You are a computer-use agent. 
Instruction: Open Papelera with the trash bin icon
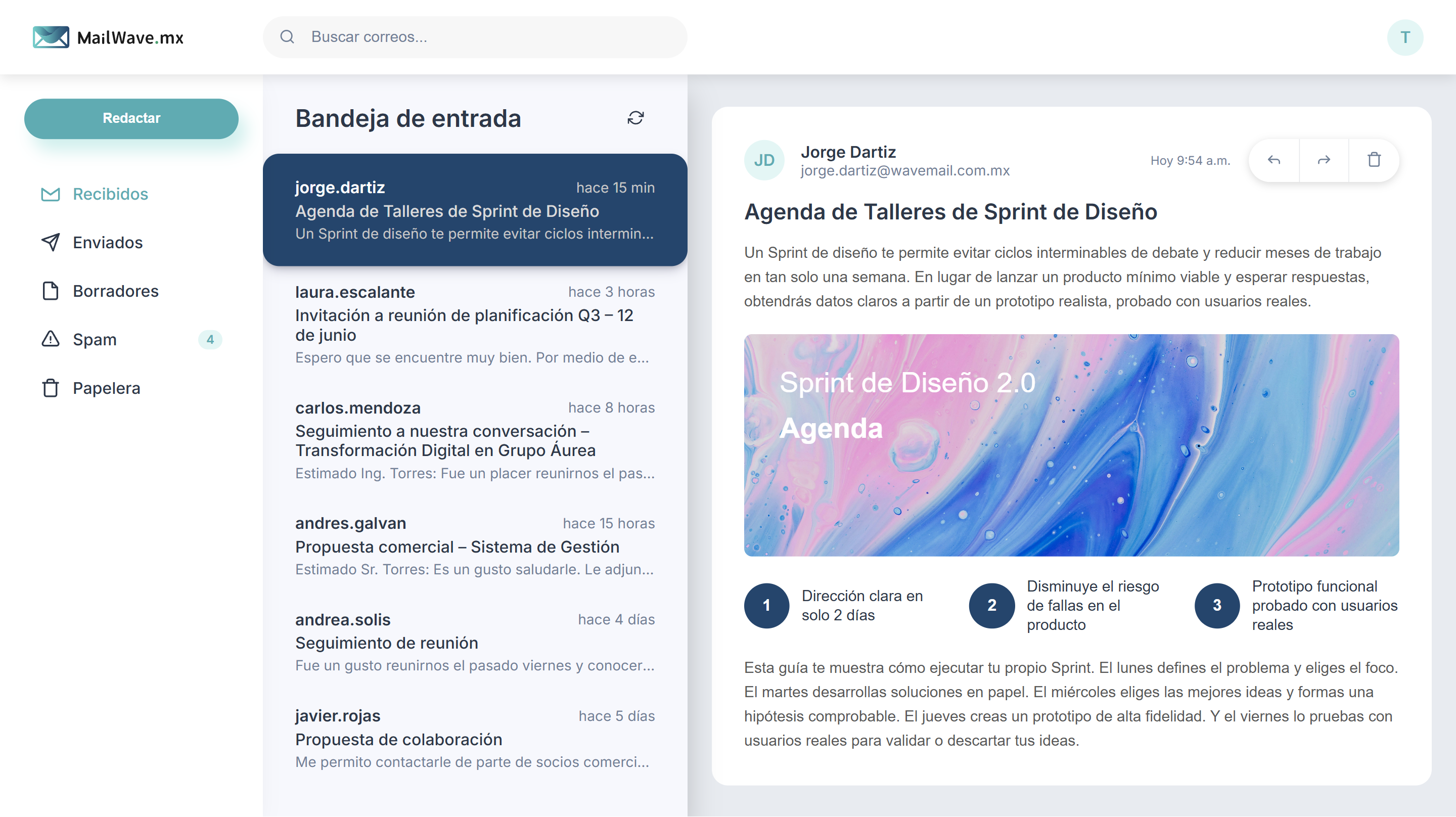pos(51,388)
